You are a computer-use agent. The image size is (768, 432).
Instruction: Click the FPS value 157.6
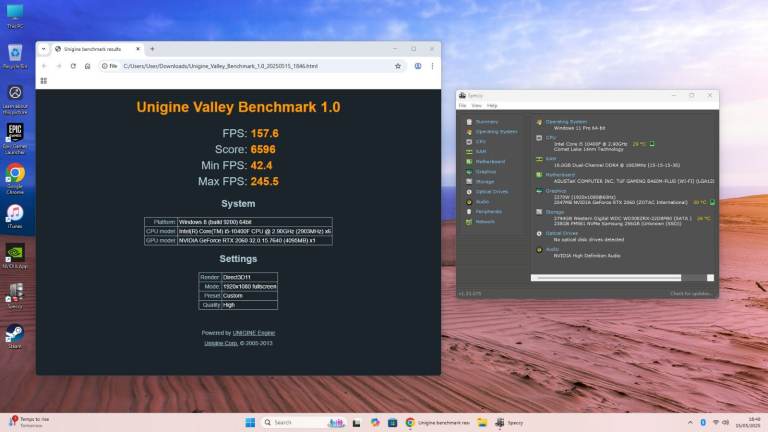264,133
